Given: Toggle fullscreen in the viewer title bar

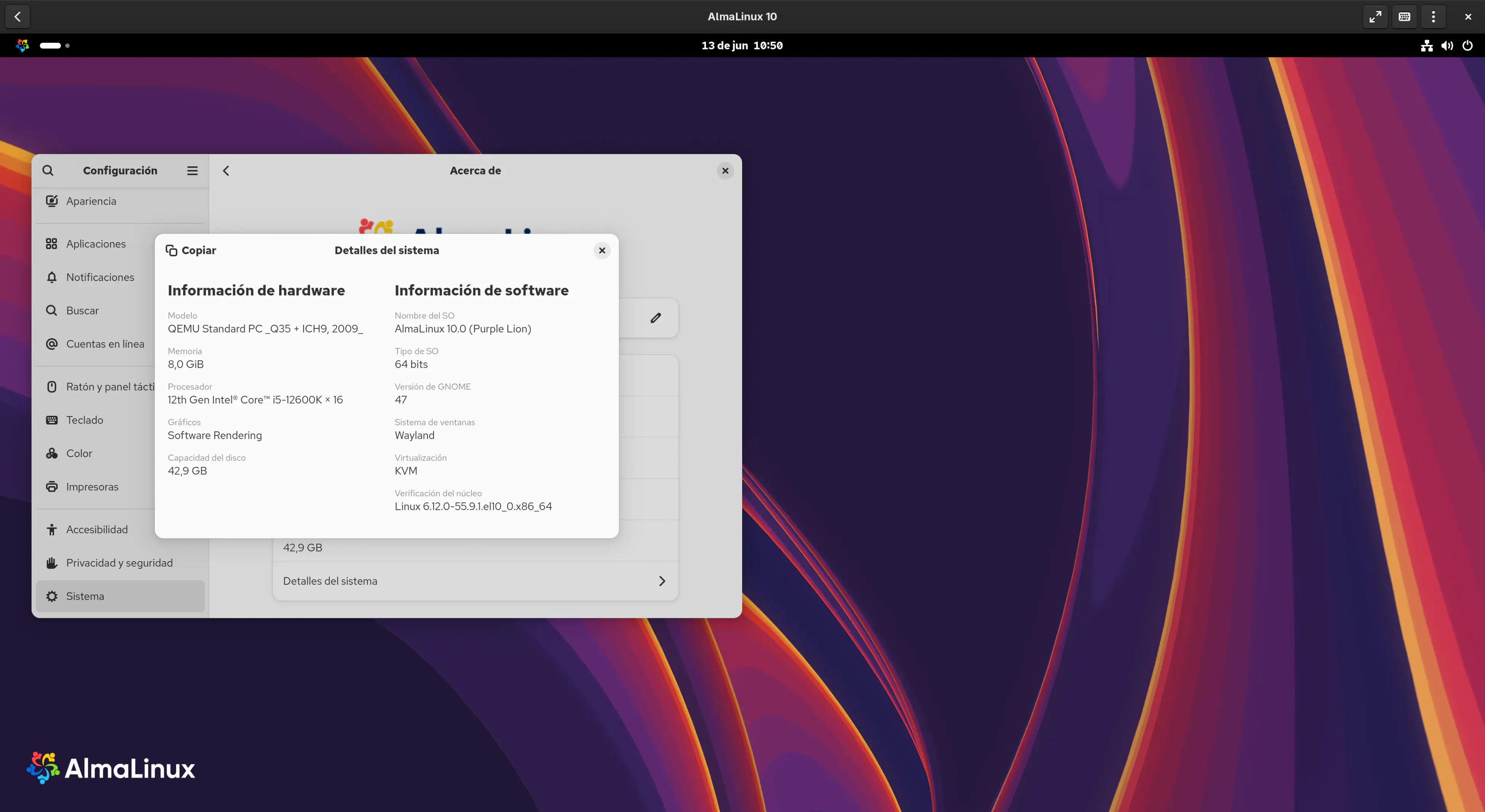Looking at the screenshot, I should (1376, 17).
